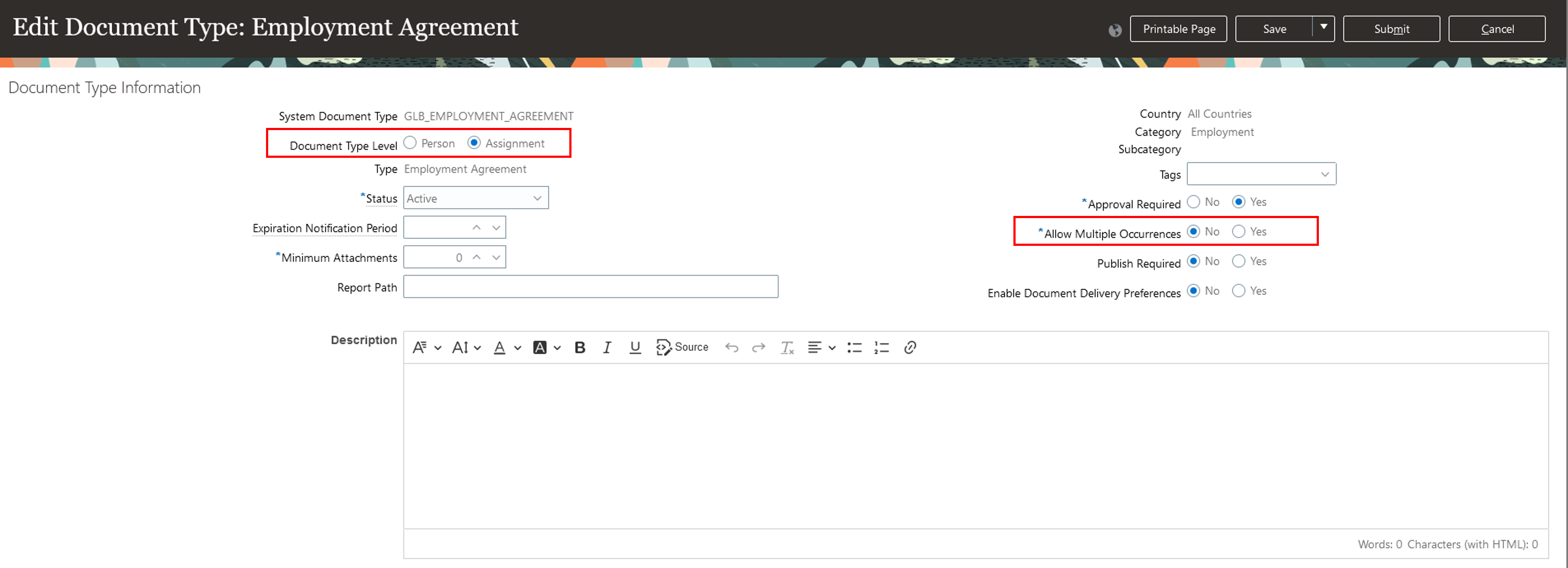Open the text alignment menu
The height and width of the screenshot is (568, 1568).
pyautogui.click(x=821, y=347)
